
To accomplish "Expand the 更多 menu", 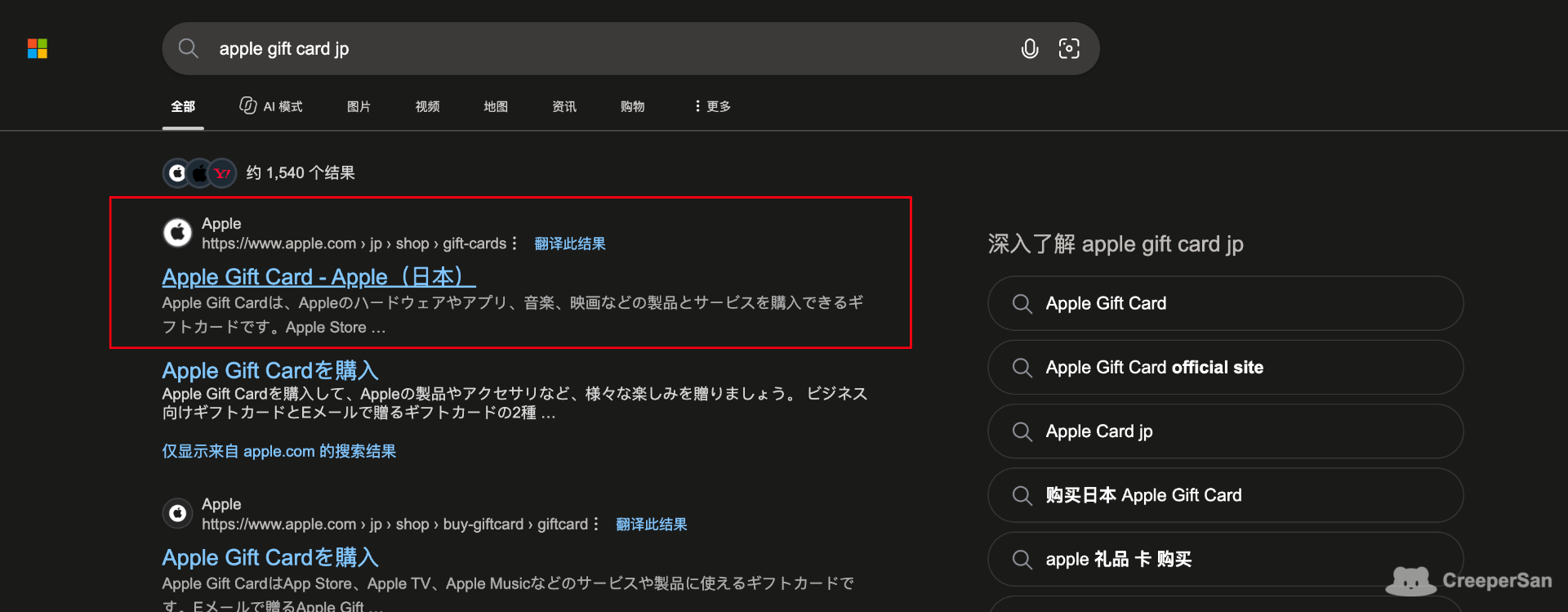I will 713,106.
